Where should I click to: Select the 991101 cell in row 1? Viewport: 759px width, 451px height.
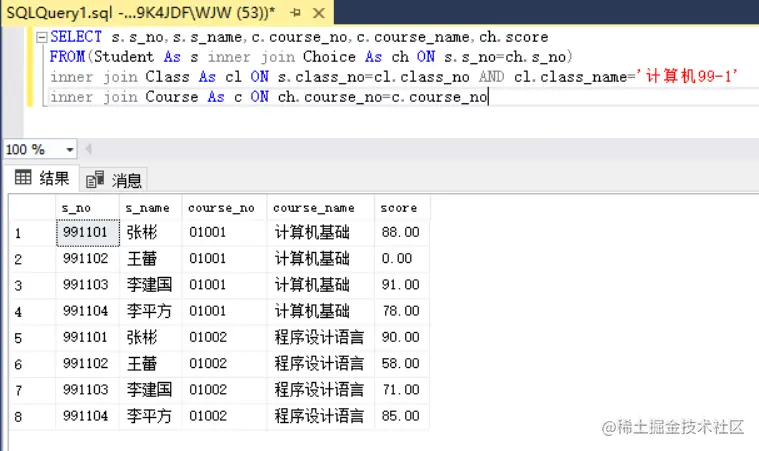pyautogui.click(x=88, y=233)
